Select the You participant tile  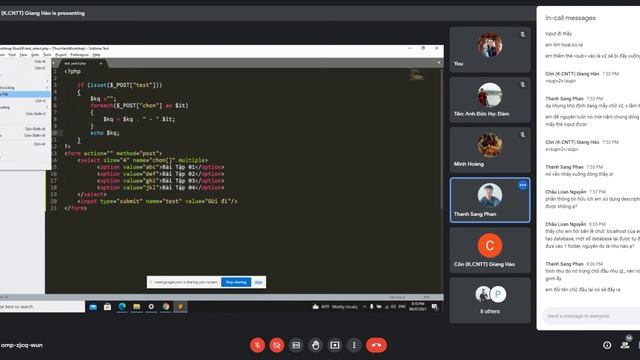pos(490,49)
